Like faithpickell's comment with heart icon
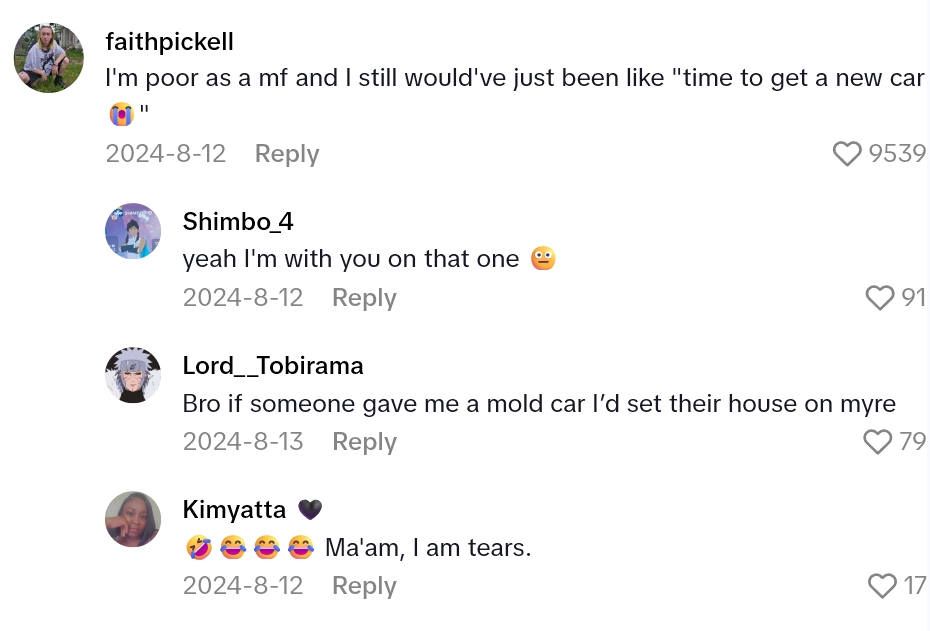 (847, 154)
